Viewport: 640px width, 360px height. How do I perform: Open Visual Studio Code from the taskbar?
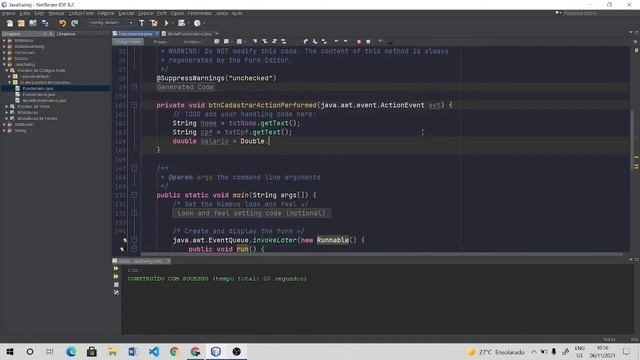point(154,351)
